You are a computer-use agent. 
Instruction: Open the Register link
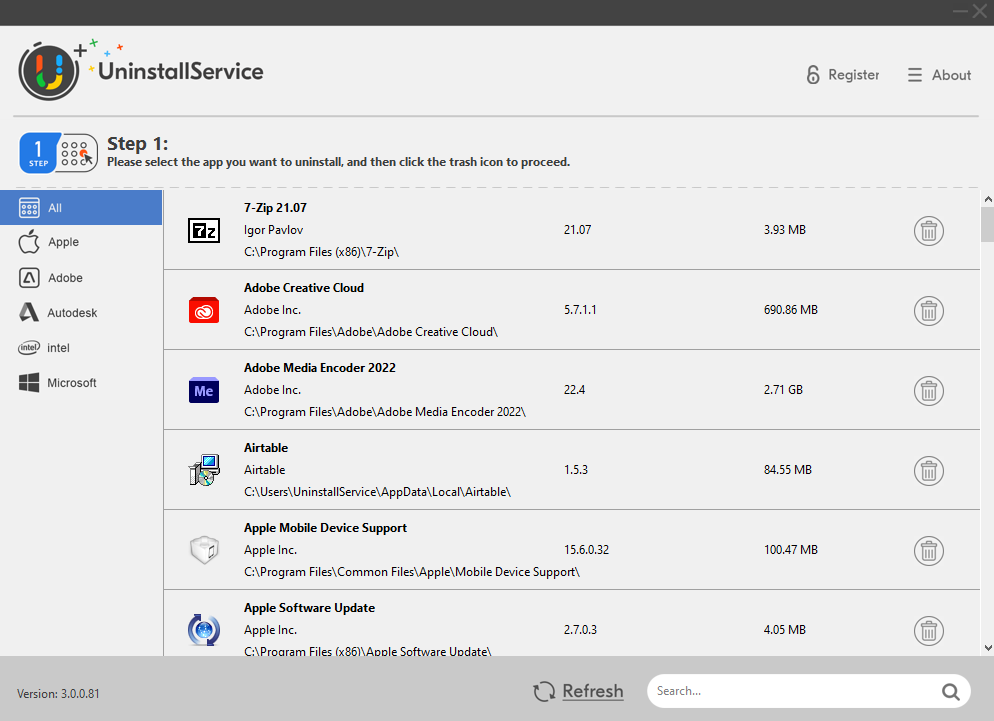click(x=853, y=75)
